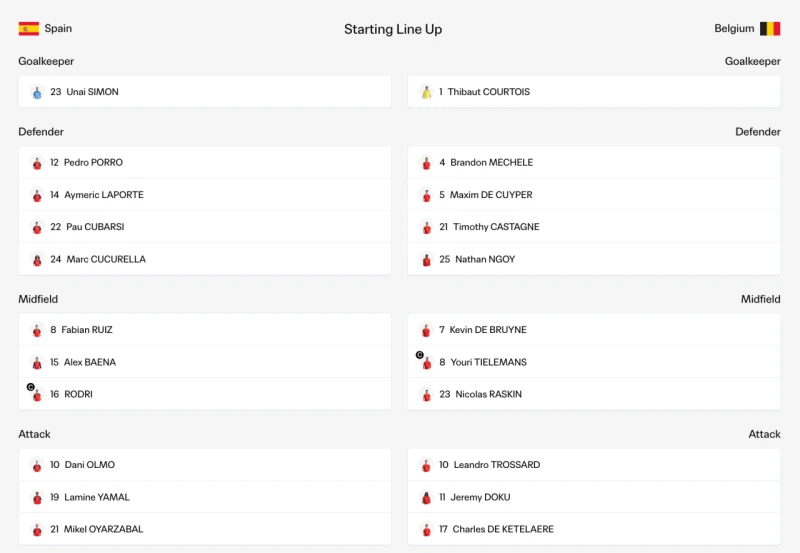Click Alex BAENA's player jersey icon

pos(37,363)
